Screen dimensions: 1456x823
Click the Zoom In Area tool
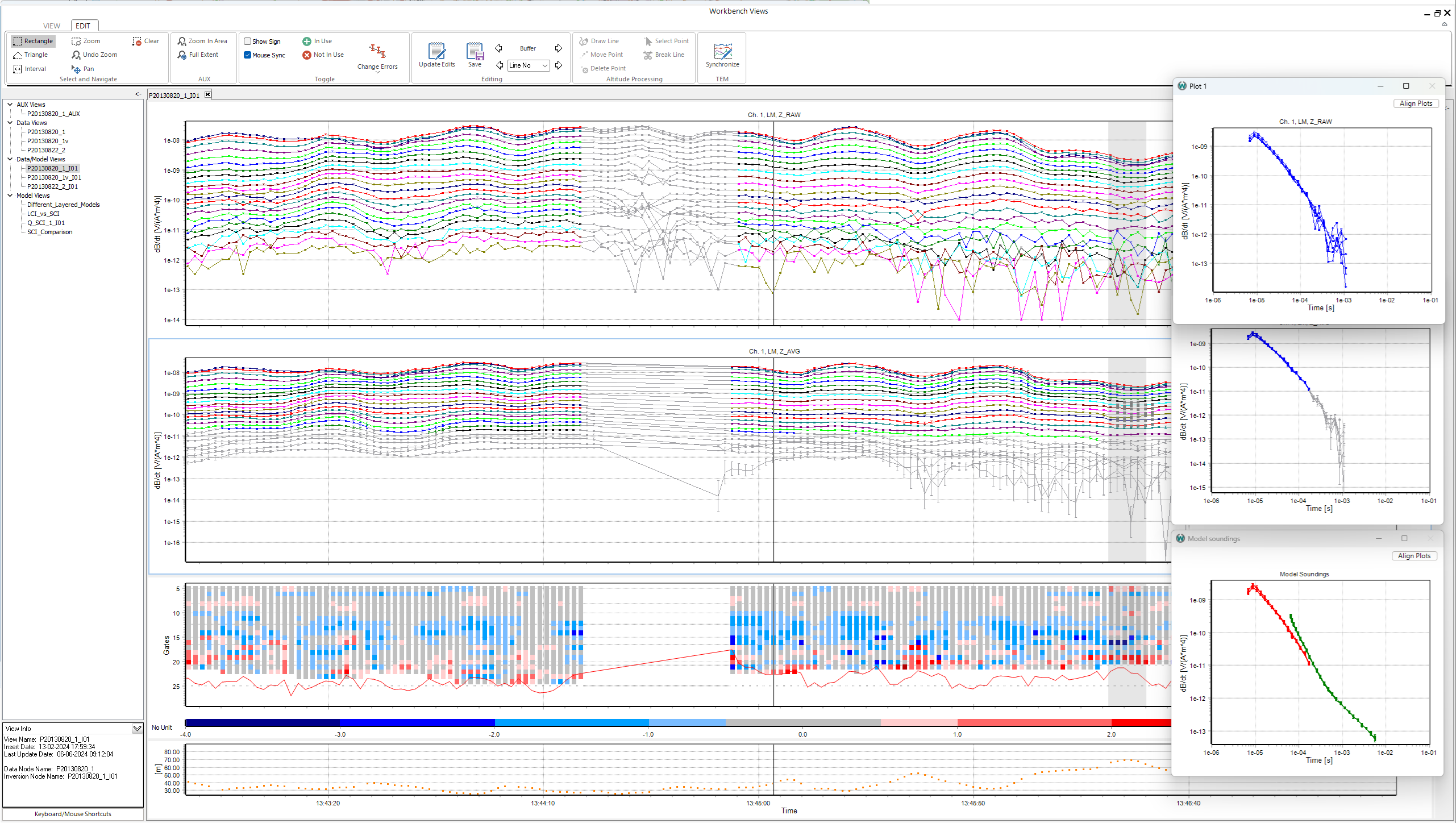click(202, 41)
